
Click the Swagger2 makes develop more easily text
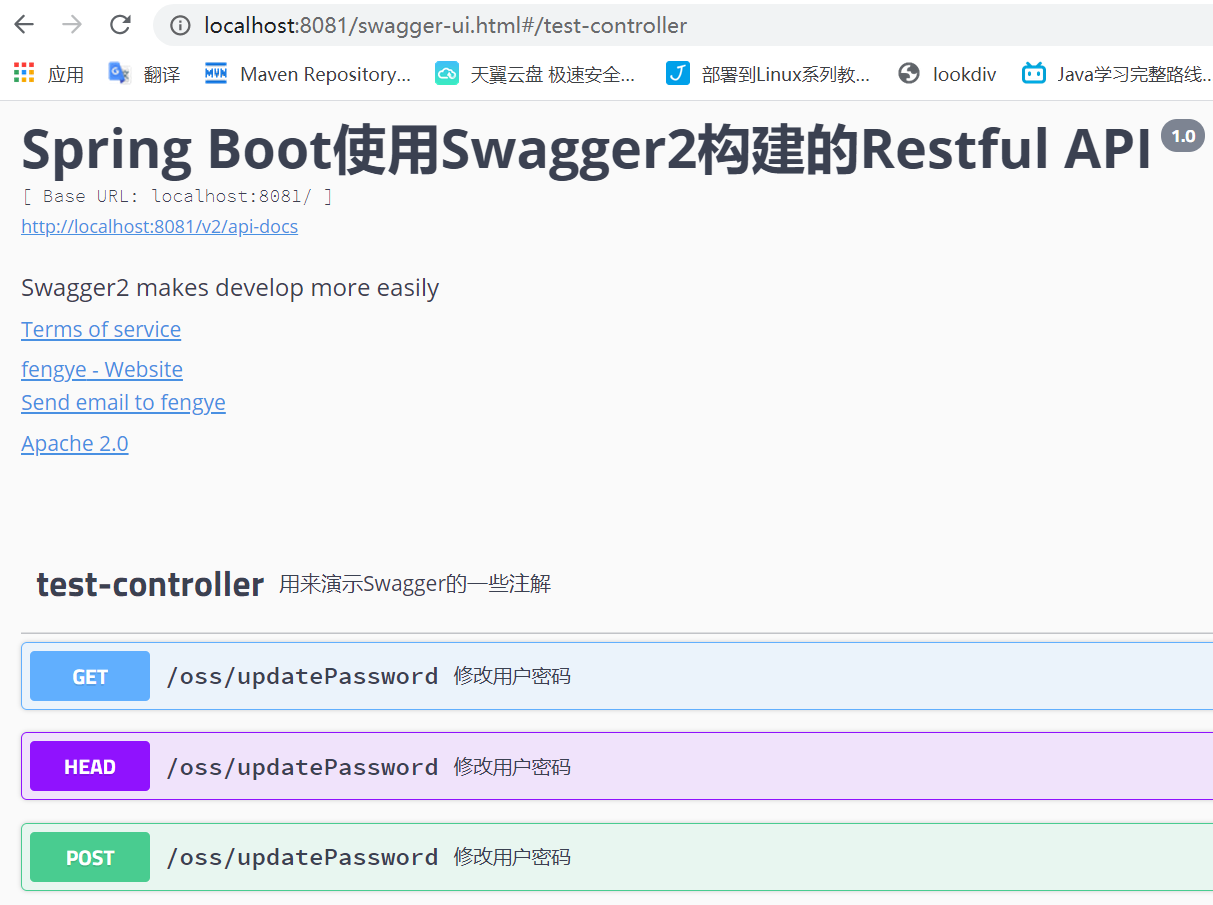click(x=230, y=288)
